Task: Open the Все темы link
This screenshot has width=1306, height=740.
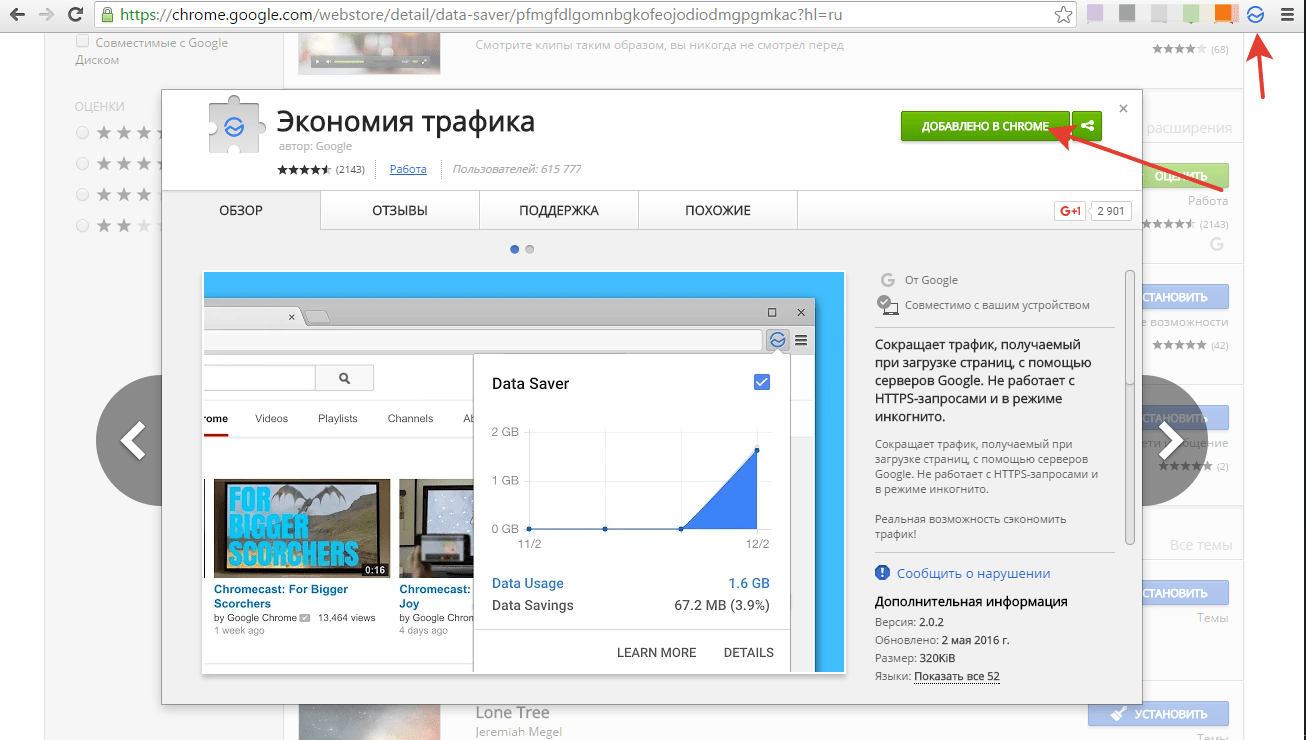Action: tap(1199, 546)
